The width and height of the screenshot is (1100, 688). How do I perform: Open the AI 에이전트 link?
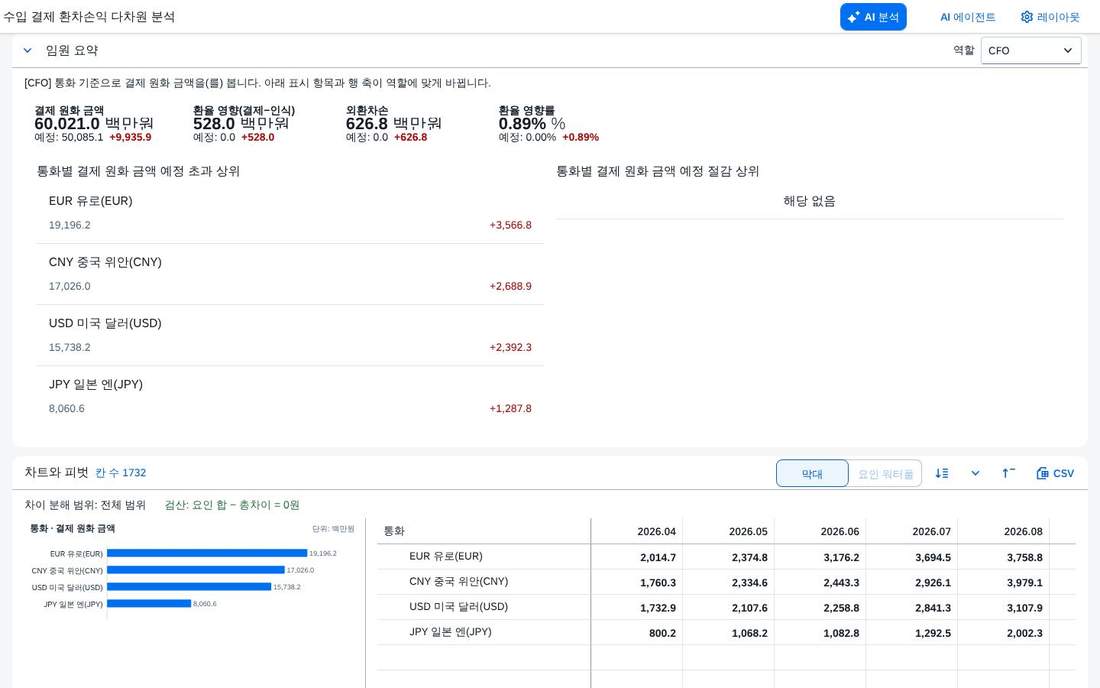967,17
